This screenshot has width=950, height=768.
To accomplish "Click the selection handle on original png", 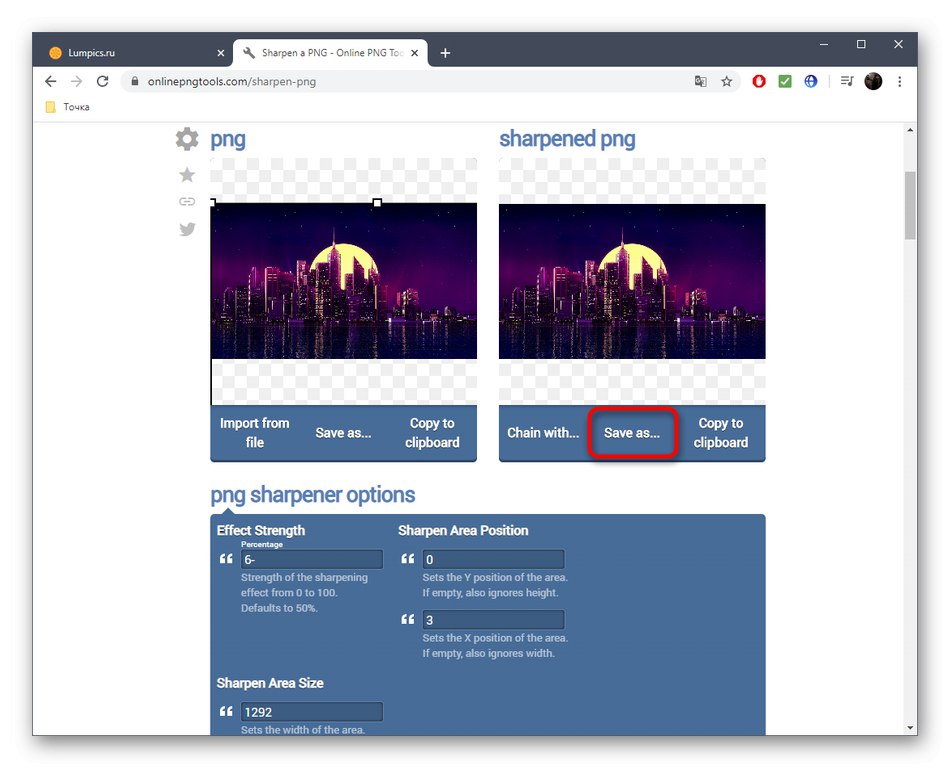I will tap(377, 202).
